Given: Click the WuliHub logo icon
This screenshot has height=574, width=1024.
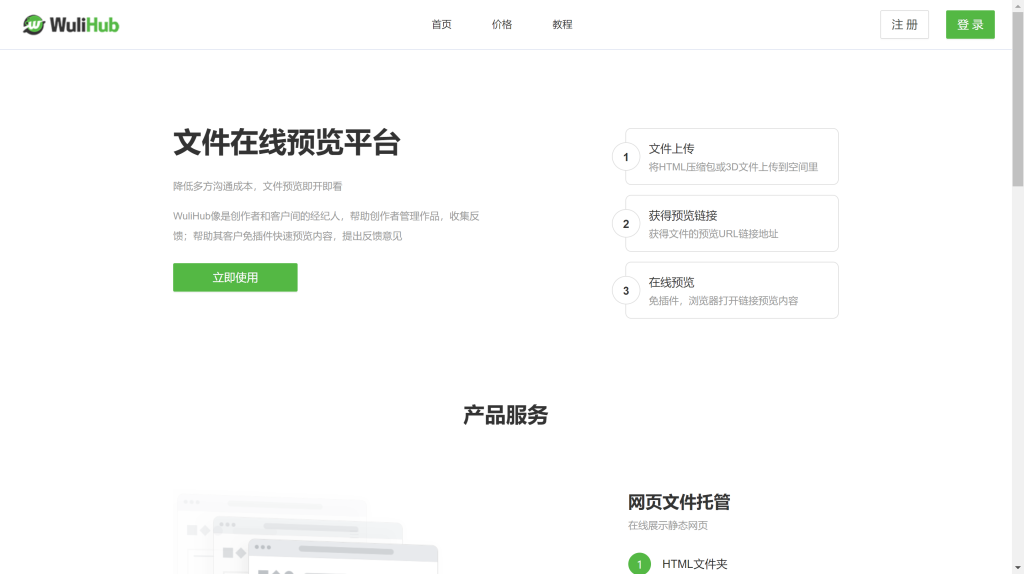Looking at the screenshot, I should 35,25.
